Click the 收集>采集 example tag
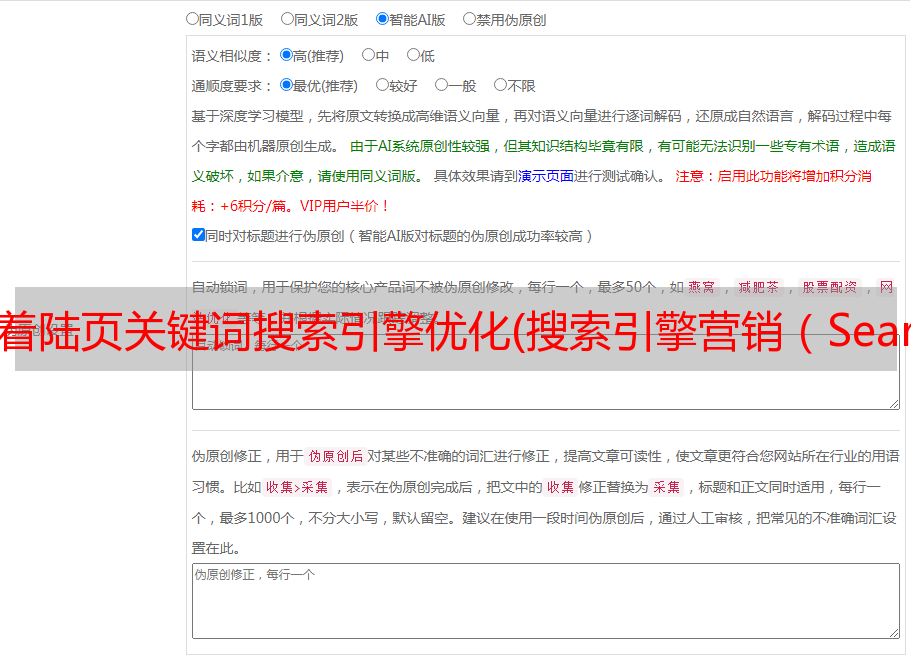 (x=297, y=487)
